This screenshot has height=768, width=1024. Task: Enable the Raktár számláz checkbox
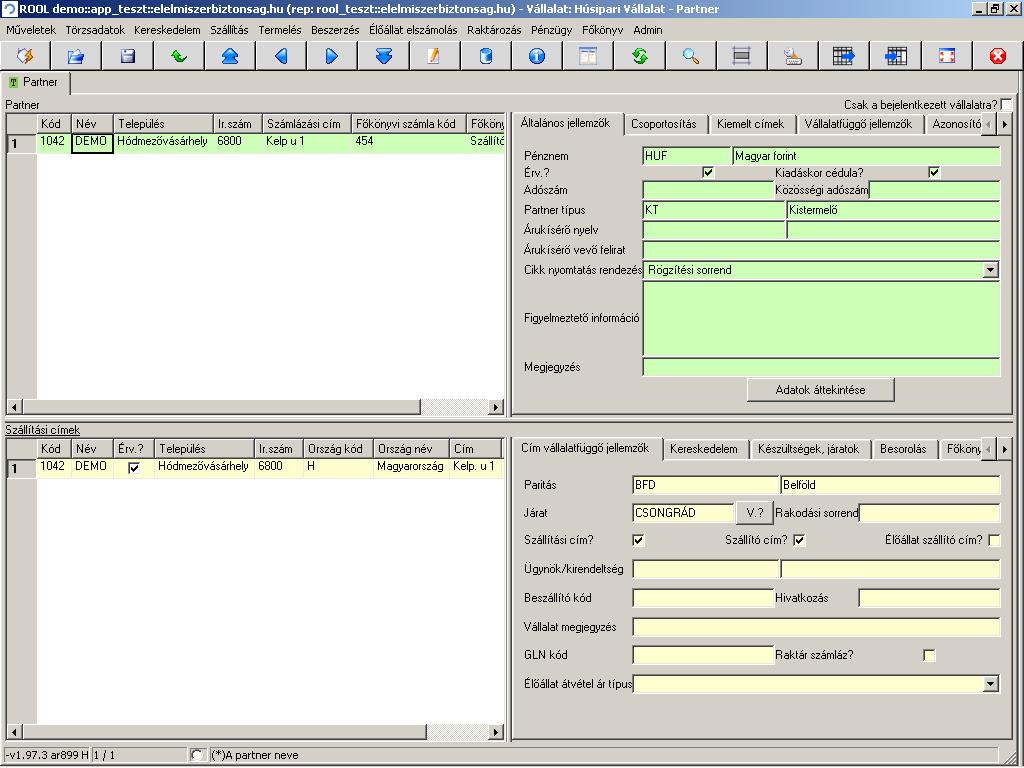click(x=929, y=655)
